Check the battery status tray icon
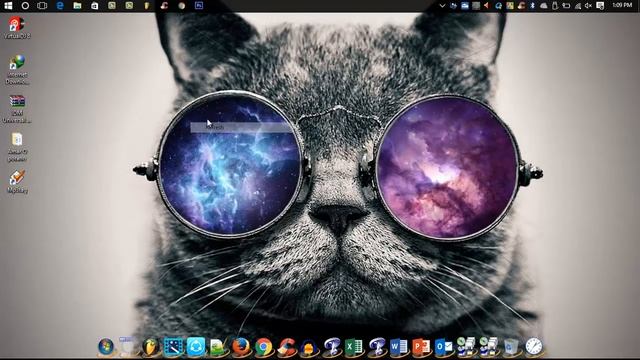Screen dimensions: 640x360 tap(566, 6)
